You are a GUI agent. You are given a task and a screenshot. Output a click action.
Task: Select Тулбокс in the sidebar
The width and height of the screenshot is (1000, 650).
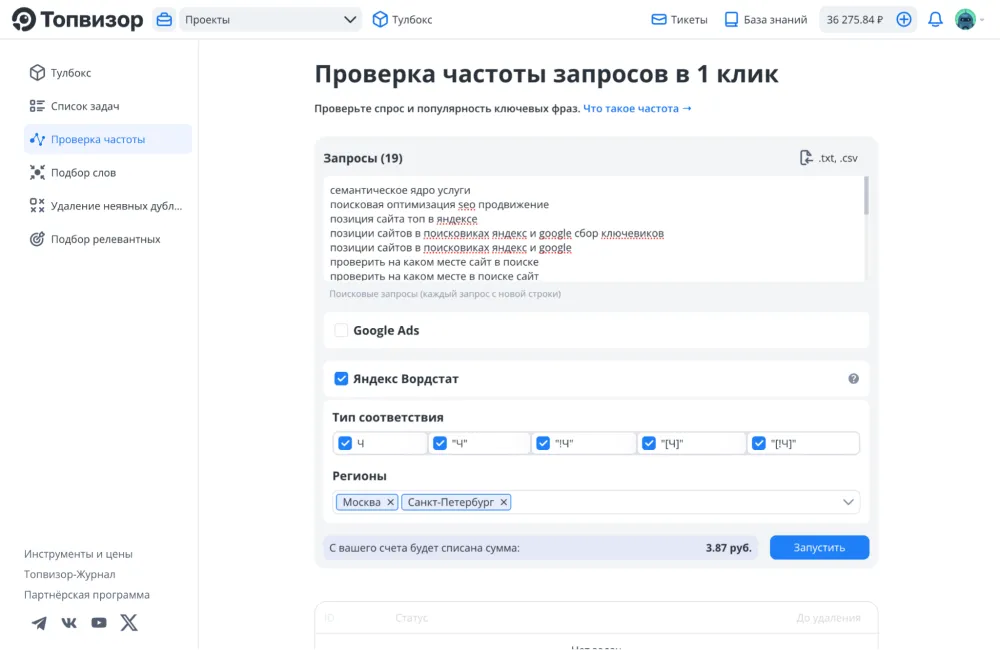(x=108, y=73)
